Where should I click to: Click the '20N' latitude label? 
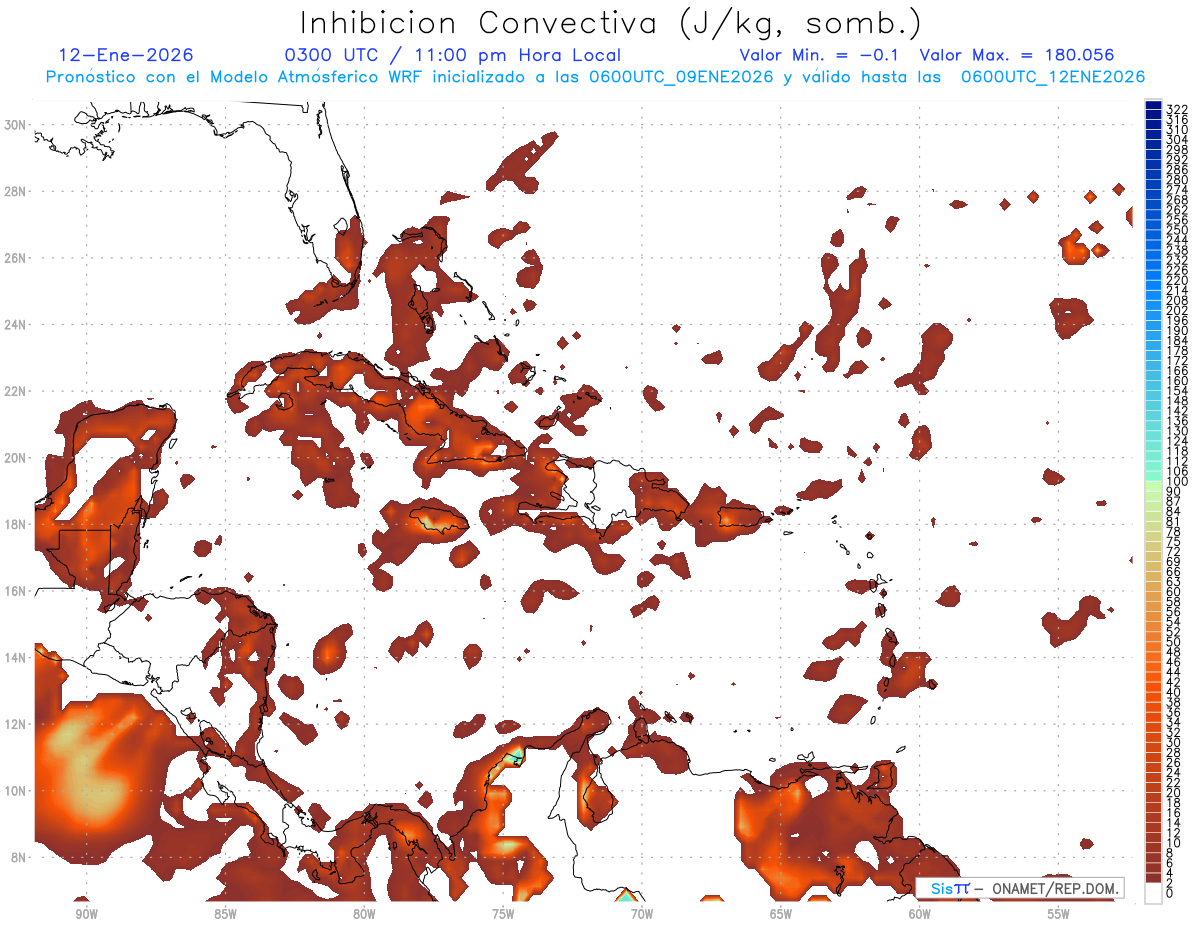tap(15, 458)
